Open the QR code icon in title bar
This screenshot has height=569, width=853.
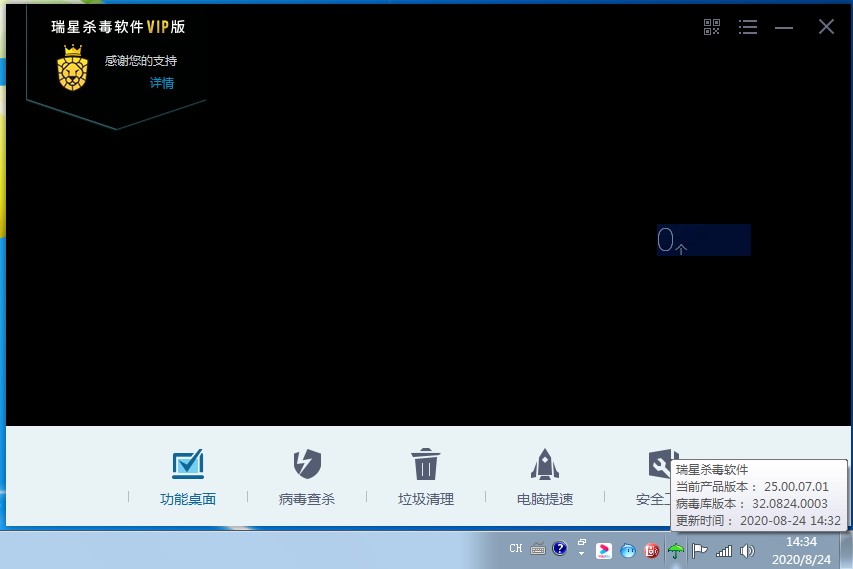click(x=712, y=27)
